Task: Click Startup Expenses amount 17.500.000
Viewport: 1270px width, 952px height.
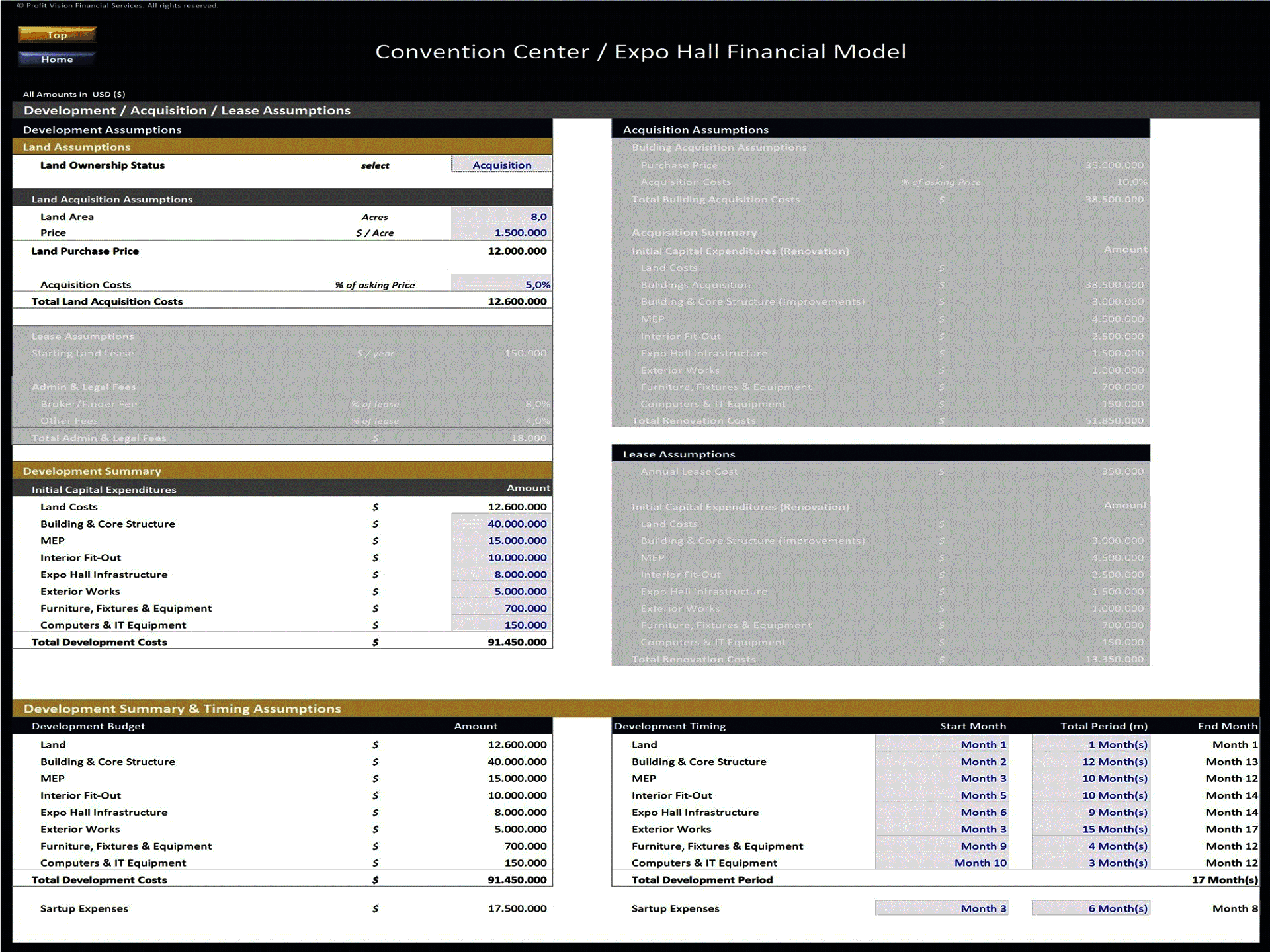Action: (x=517, y=909)
